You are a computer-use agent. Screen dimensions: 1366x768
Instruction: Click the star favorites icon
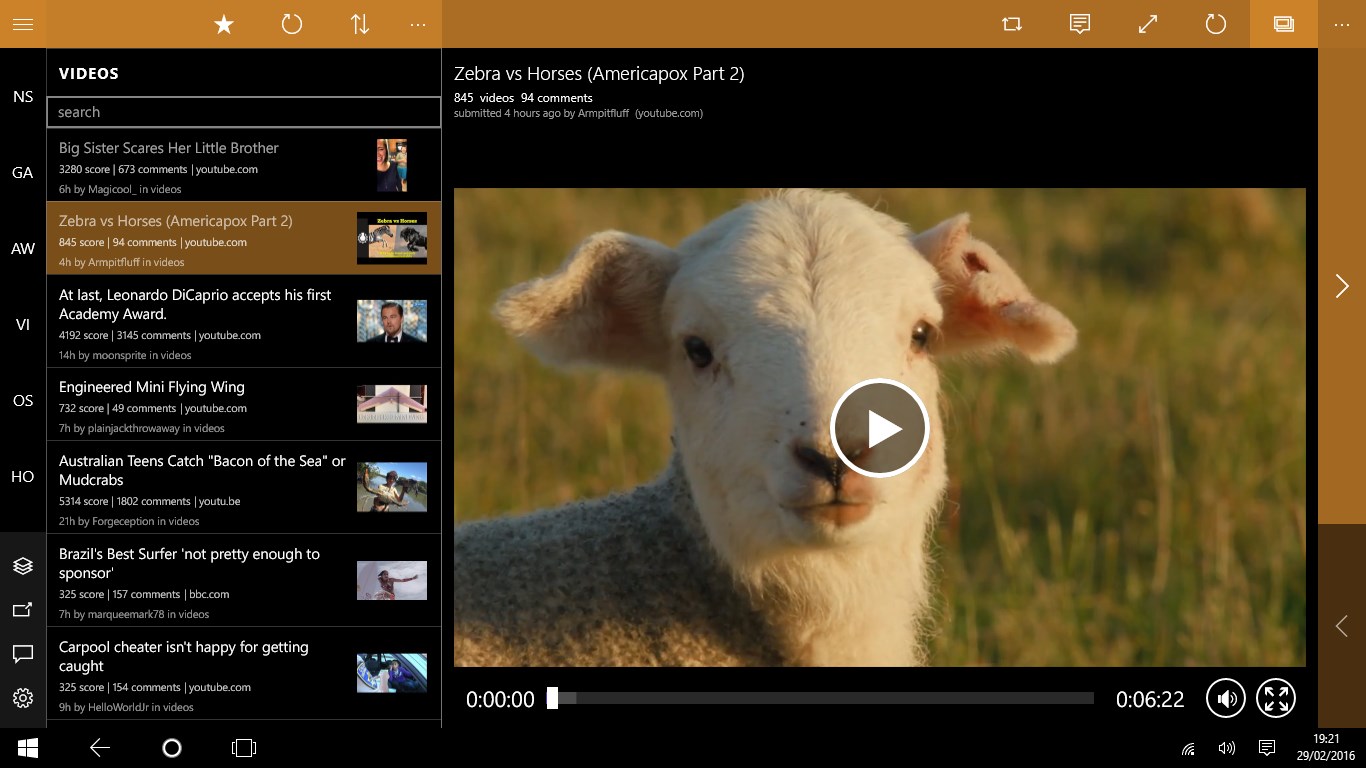point(224,24)
